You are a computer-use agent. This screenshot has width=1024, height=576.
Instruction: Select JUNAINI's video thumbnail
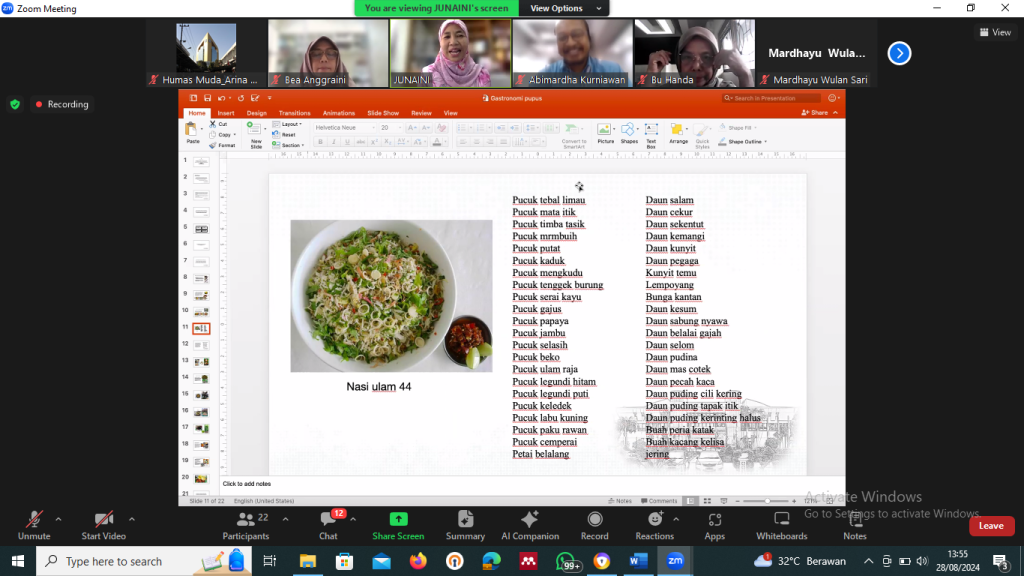click(x=451, y=53)
